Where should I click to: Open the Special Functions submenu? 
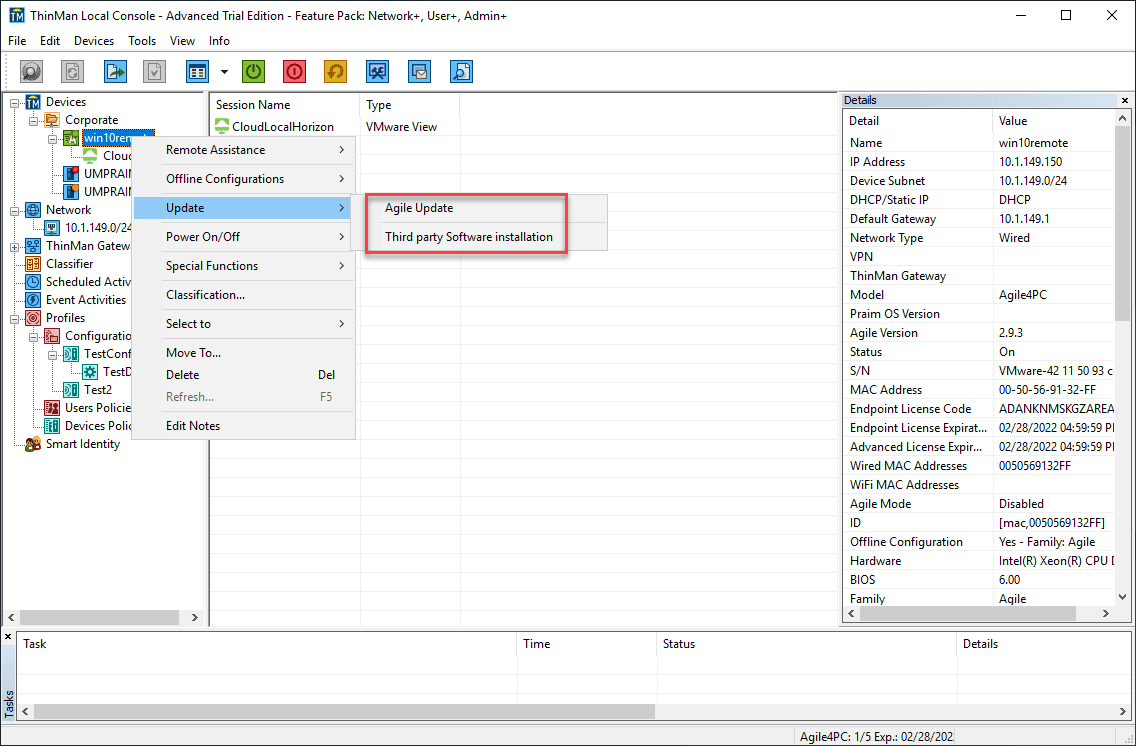pos(243,266)
